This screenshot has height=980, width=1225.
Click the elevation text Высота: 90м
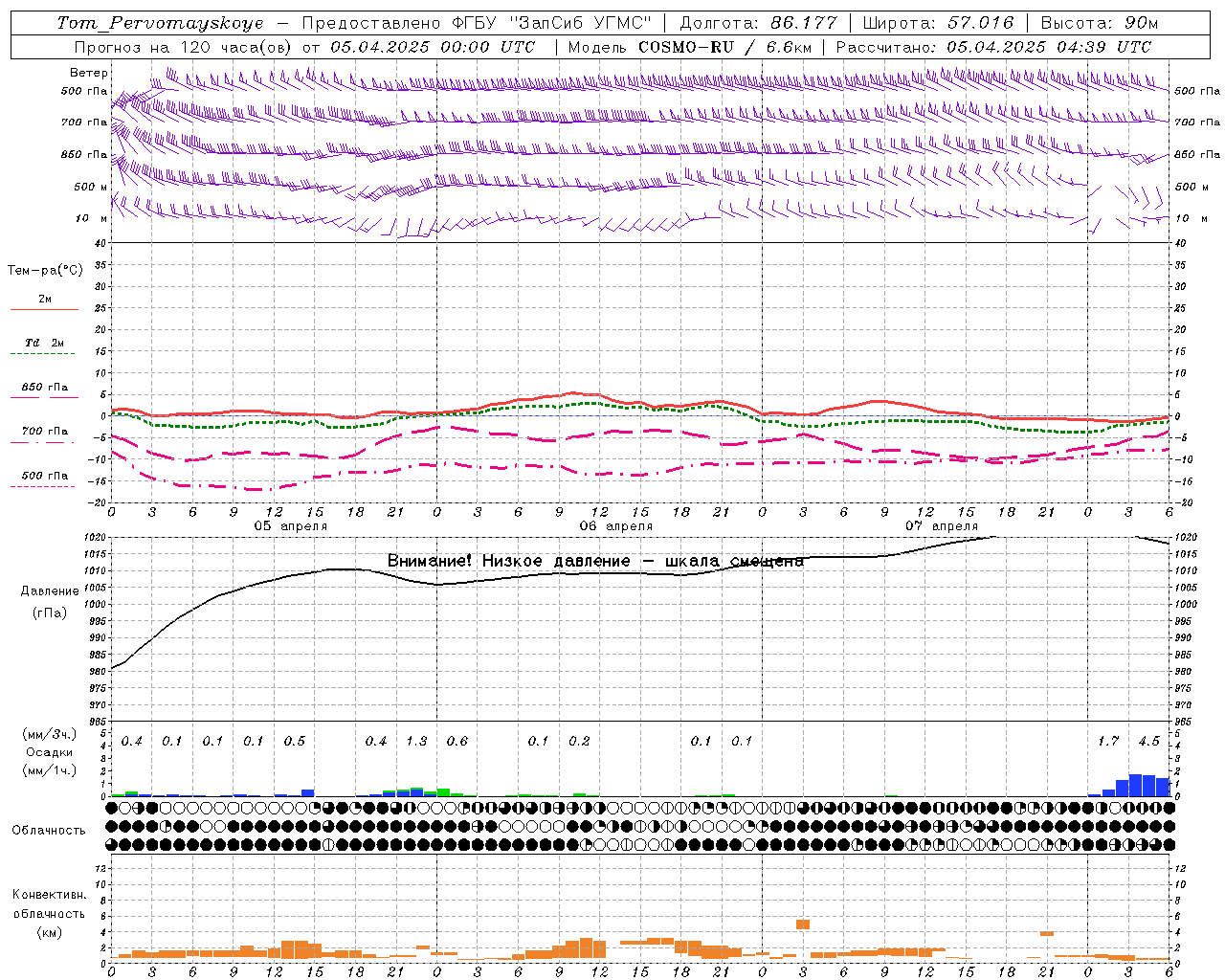1100,23
